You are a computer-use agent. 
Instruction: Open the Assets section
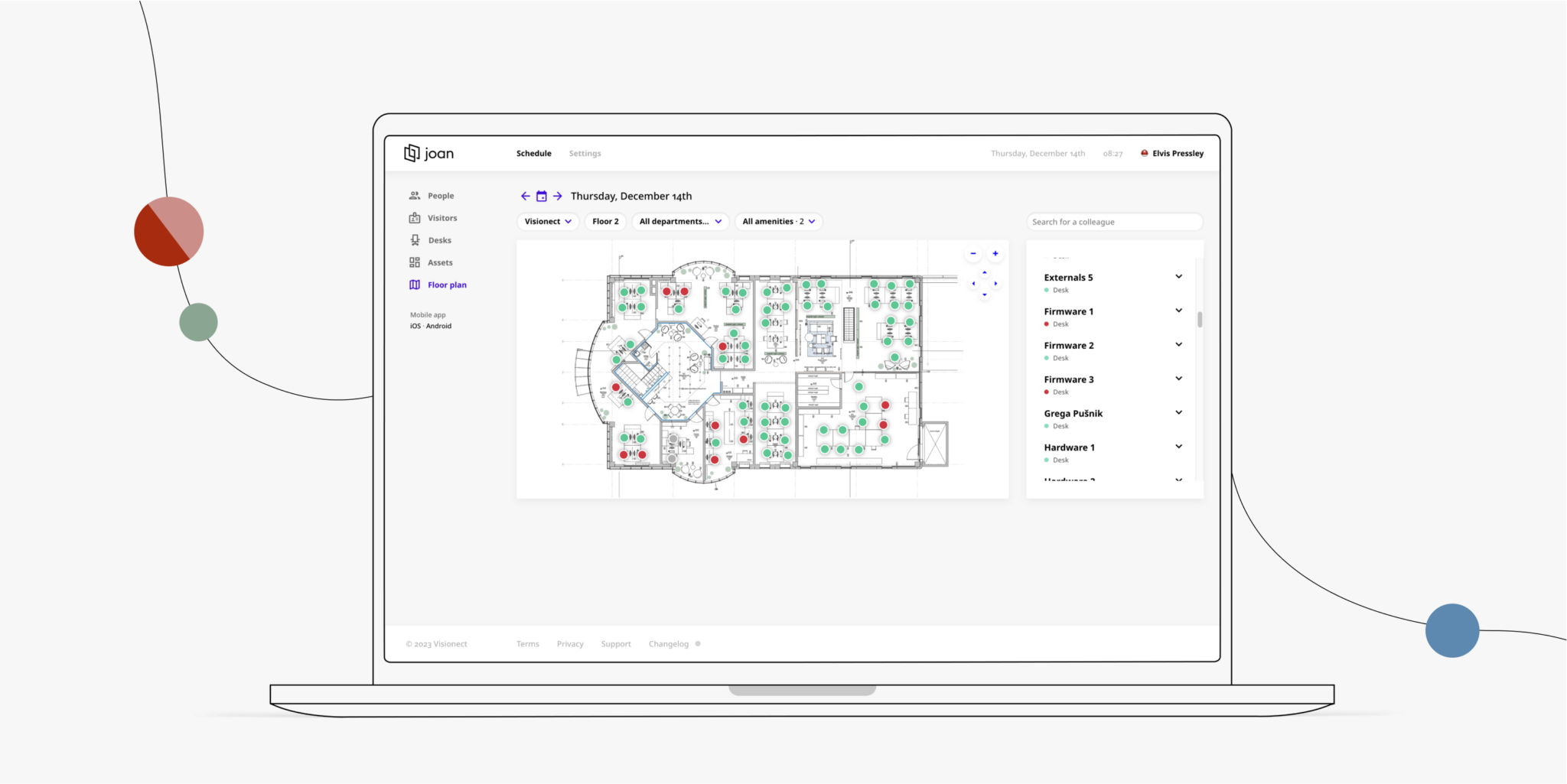coord(440,262)
